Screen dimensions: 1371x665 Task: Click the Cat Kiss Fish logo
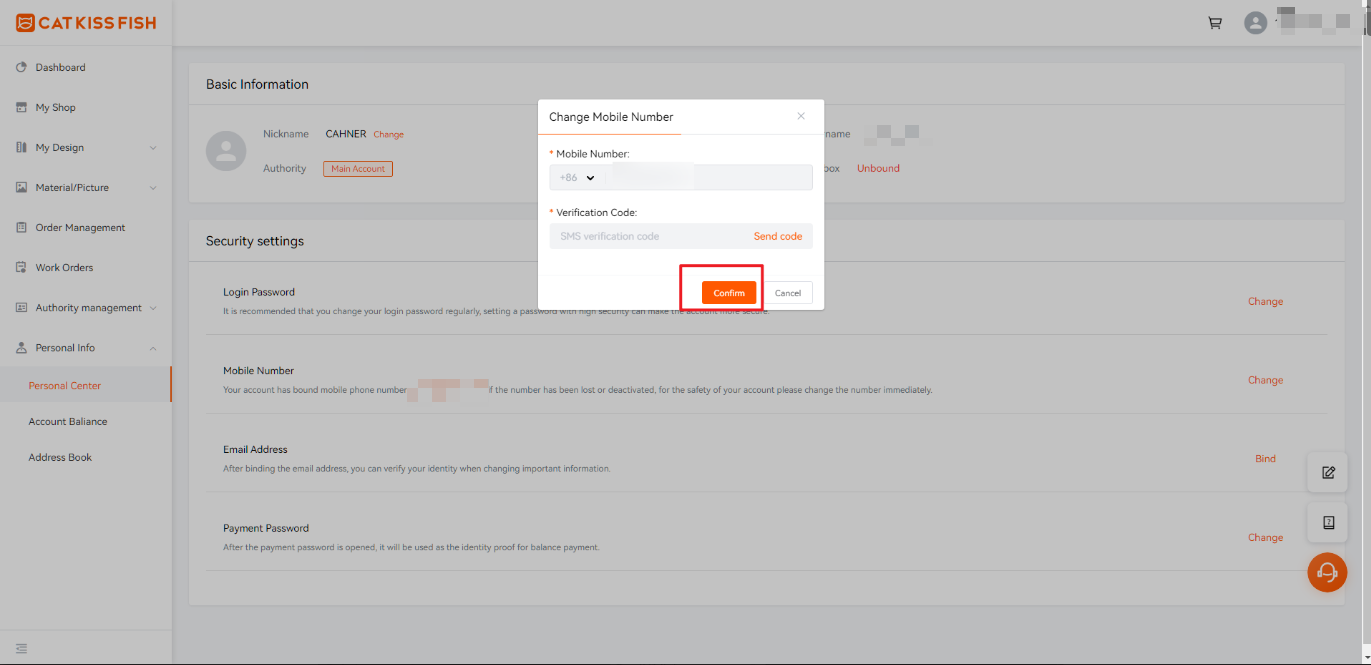(x=86, y=22)
